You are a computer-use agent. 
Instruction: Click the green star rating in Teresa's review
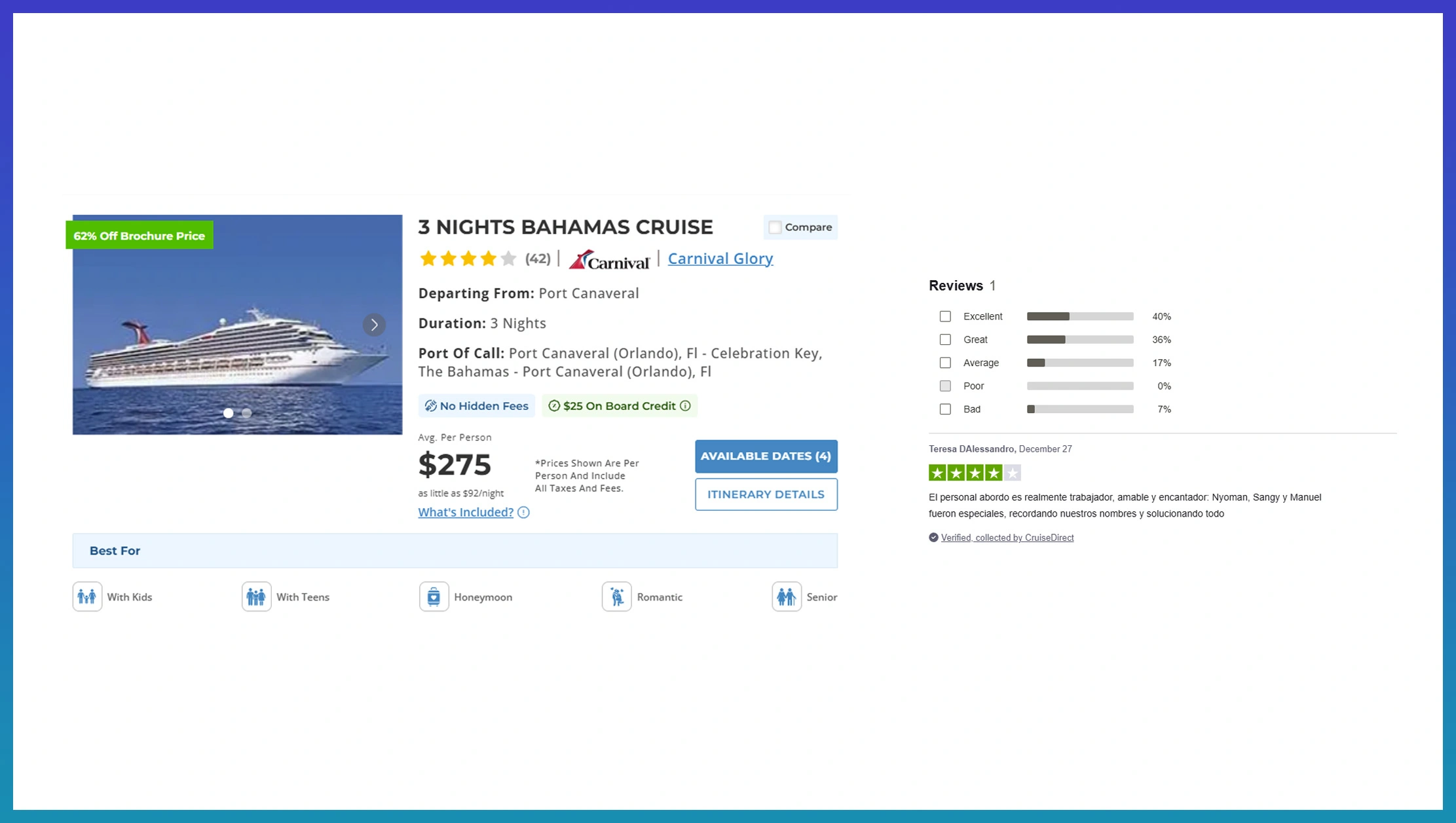coord(975,473)
